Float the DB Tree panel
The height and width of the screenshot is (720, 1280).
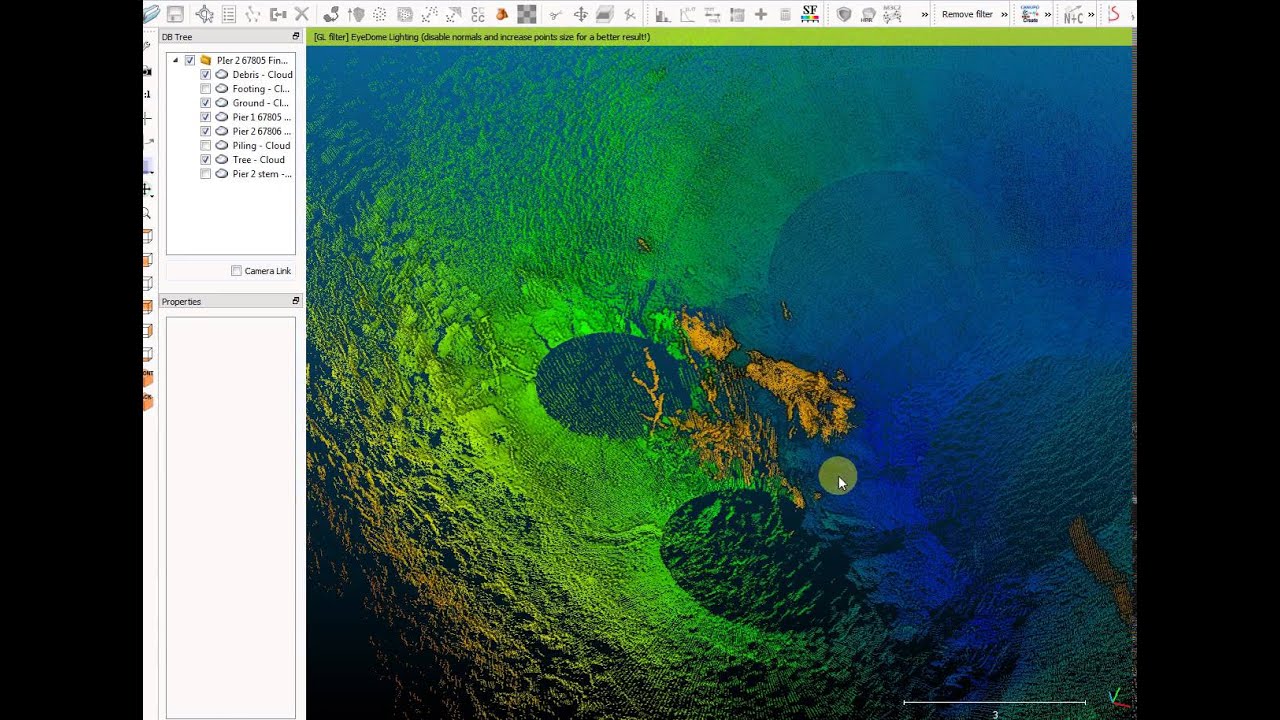coord(296,37)
